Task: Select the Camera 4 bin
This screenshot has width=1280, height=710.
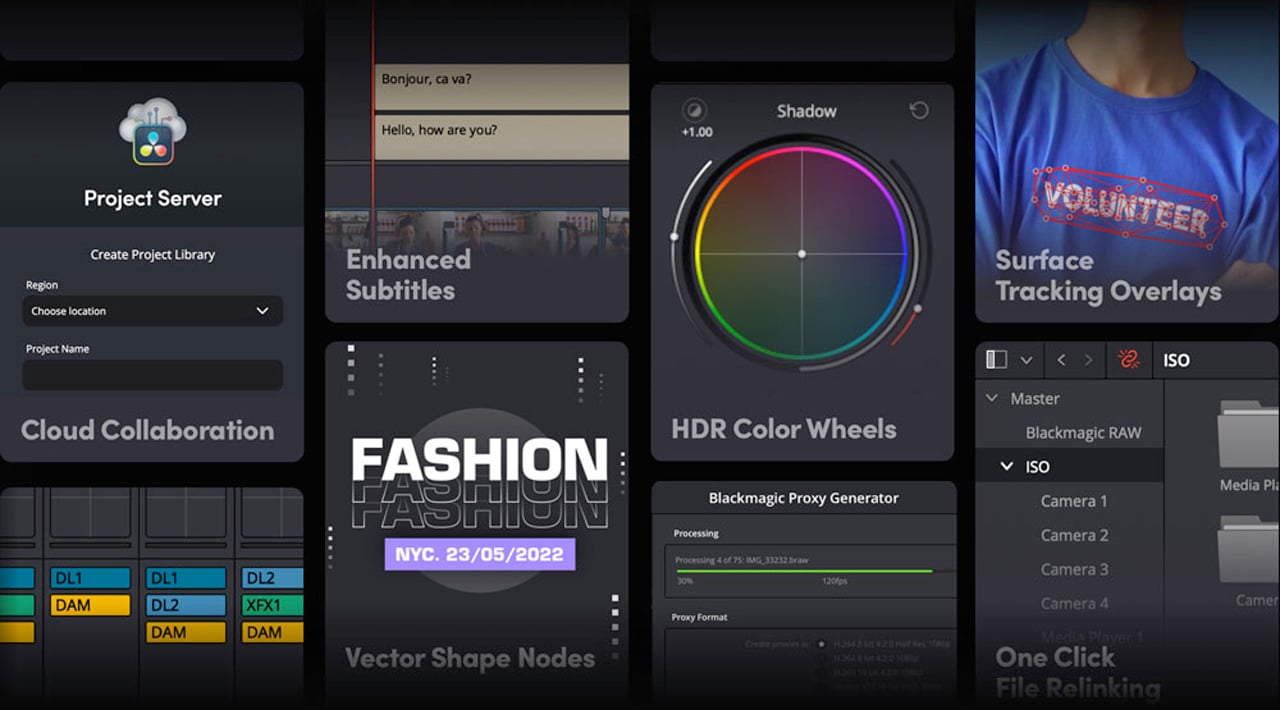Action: [x=1074, y=603]
